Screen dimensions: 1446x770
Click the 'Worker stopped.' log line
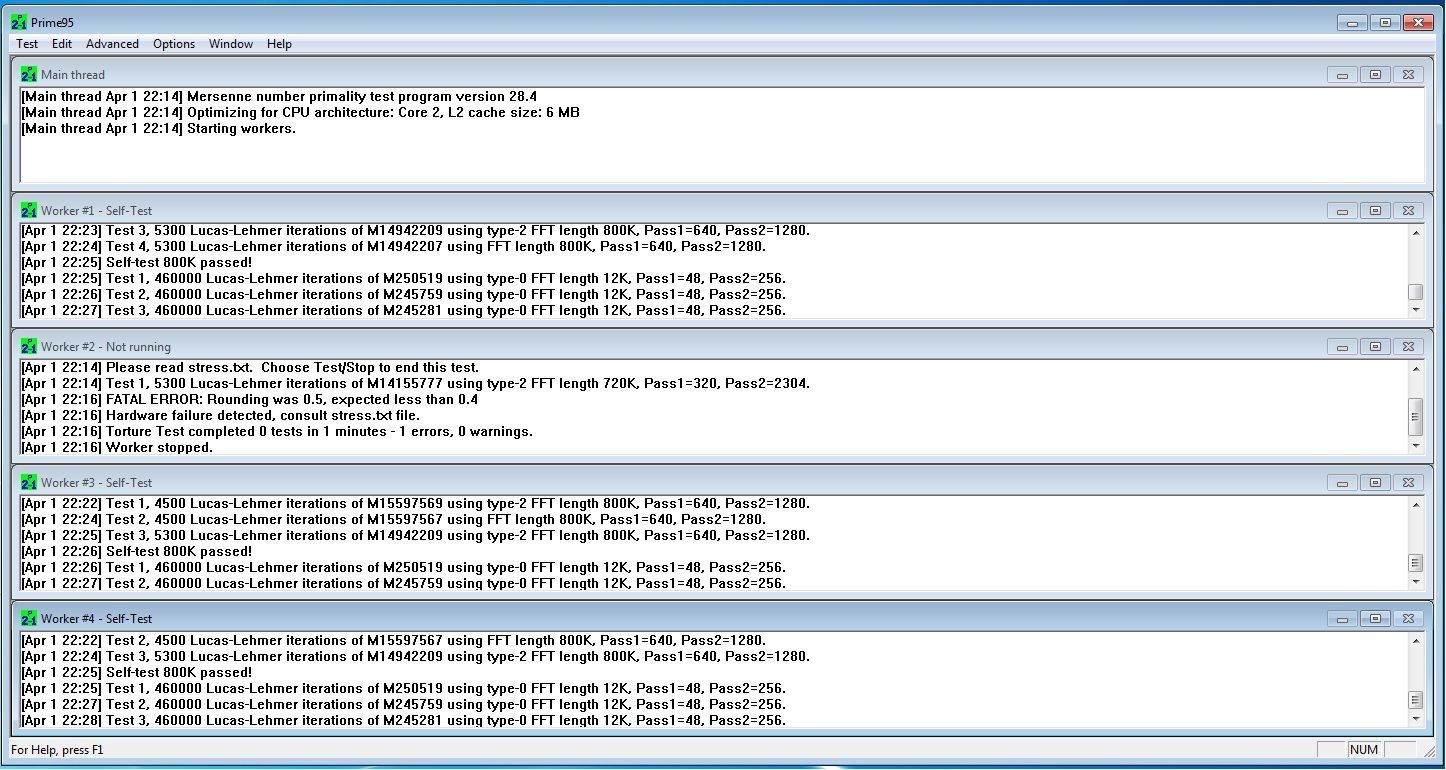coord(117,447)
